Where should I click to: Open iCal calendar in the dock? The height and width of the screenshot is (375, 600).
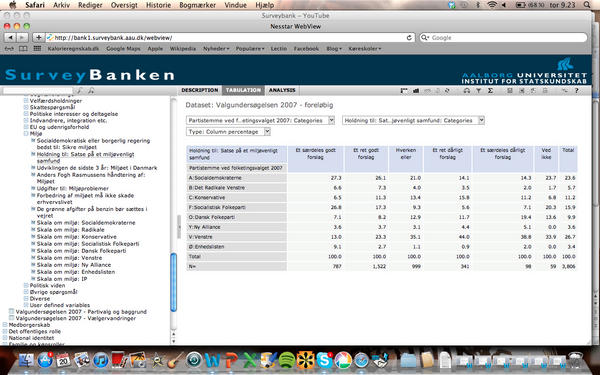coord(63,360)
